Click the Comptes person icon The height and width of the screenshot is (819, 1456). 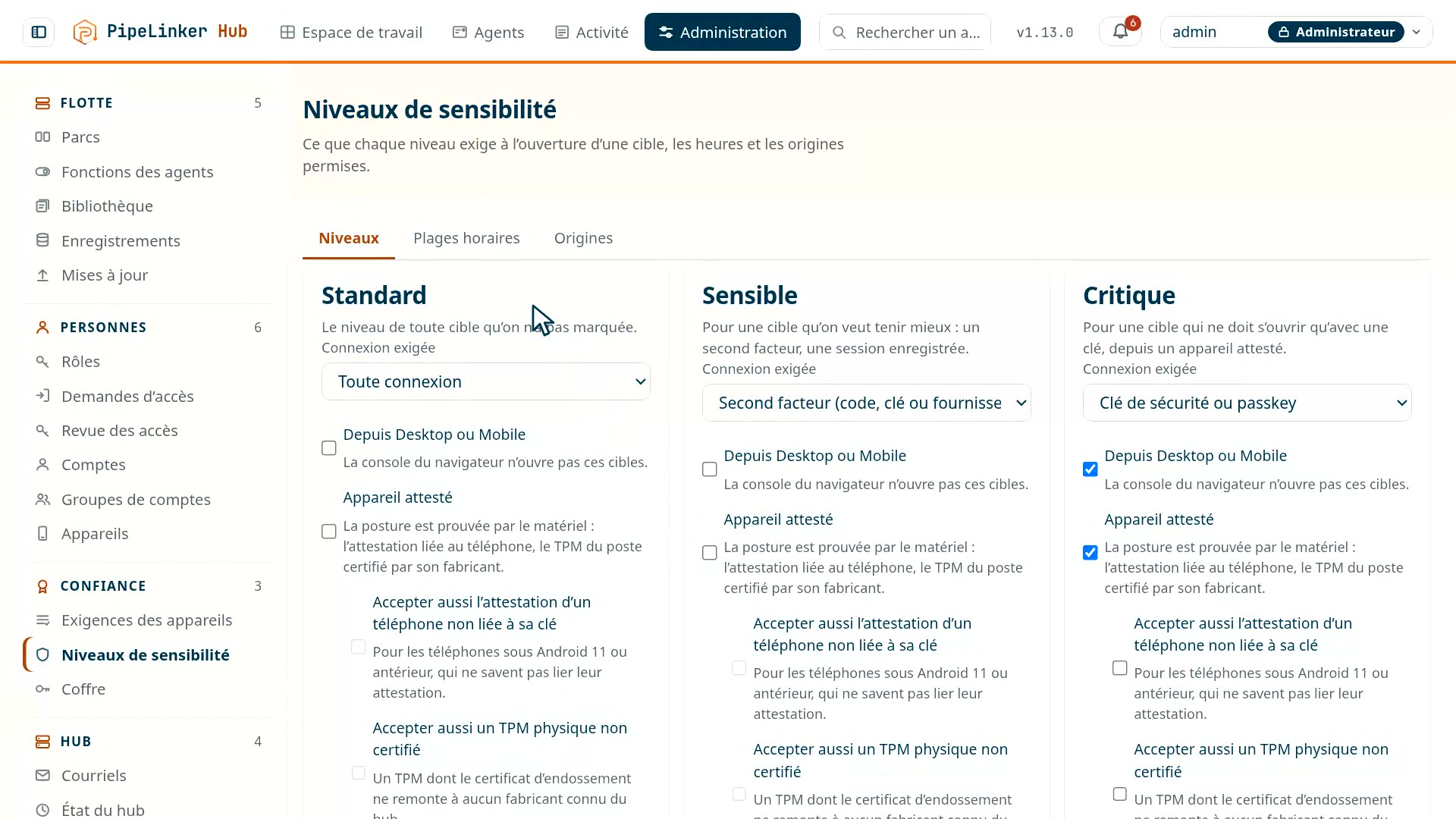pyautogui.click(x=42, y=465)
